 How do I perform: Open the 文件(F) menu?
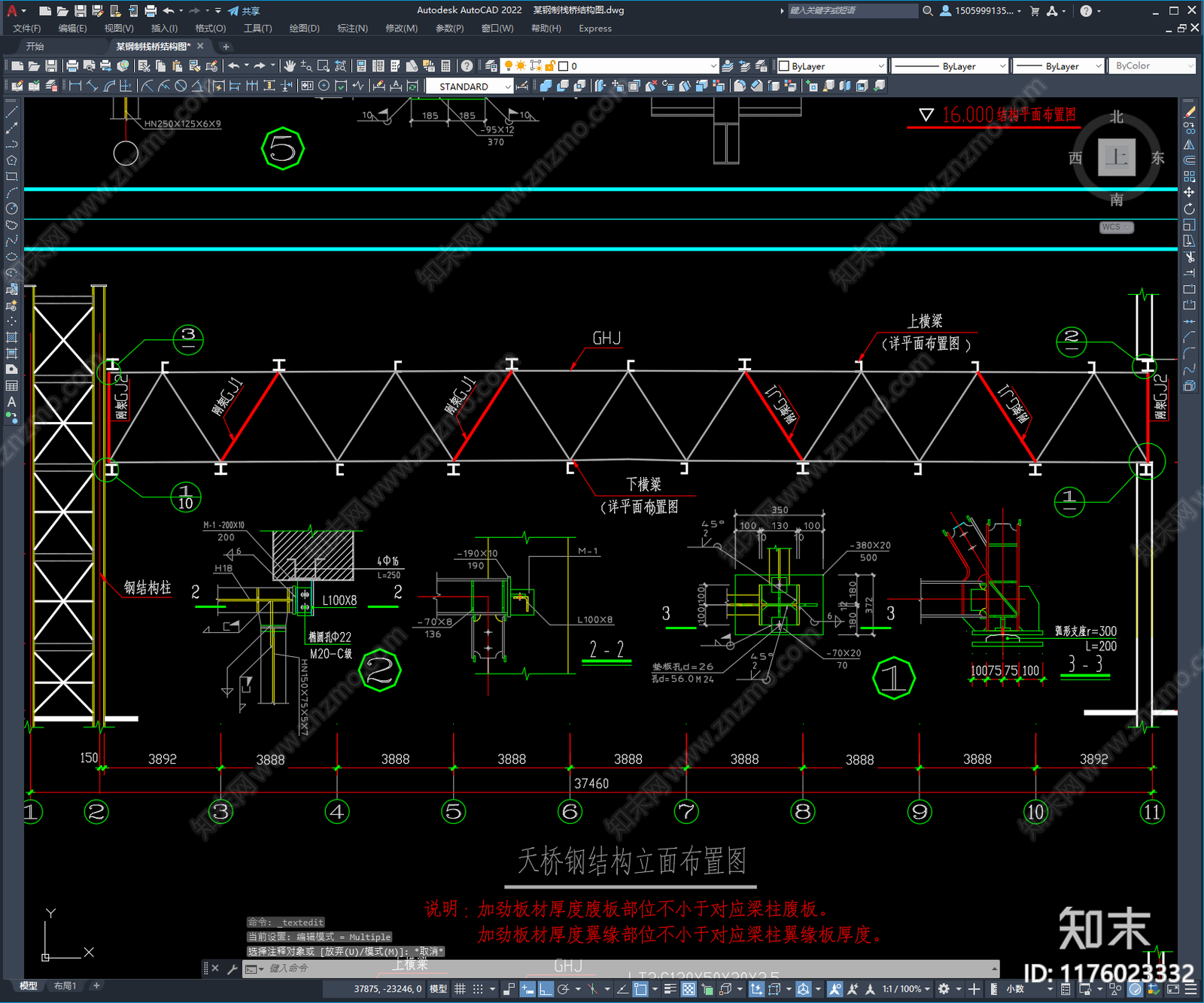pos(27,29)
